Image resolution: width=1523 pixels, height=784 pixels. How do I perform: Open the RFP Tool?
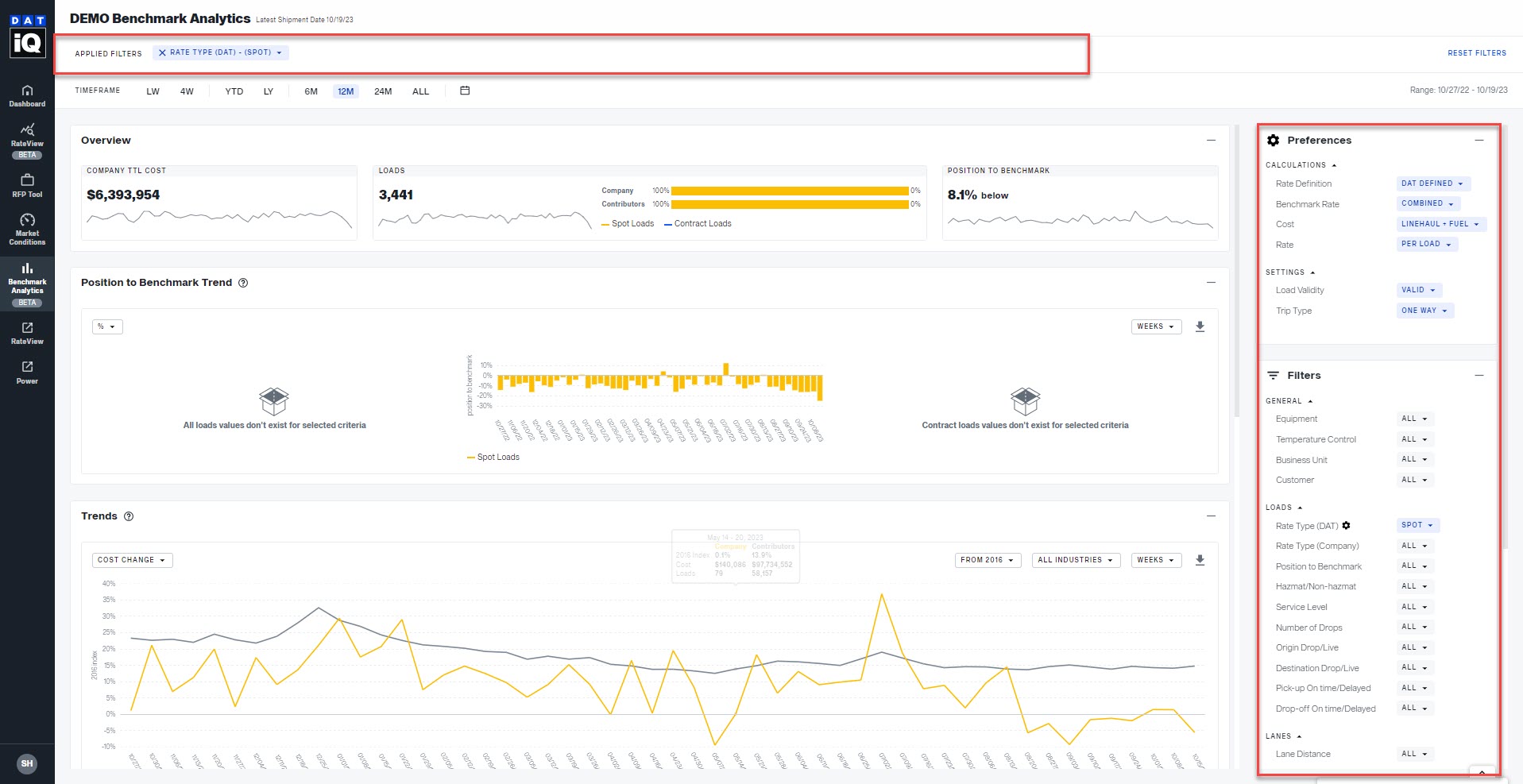tap(27, 184)
